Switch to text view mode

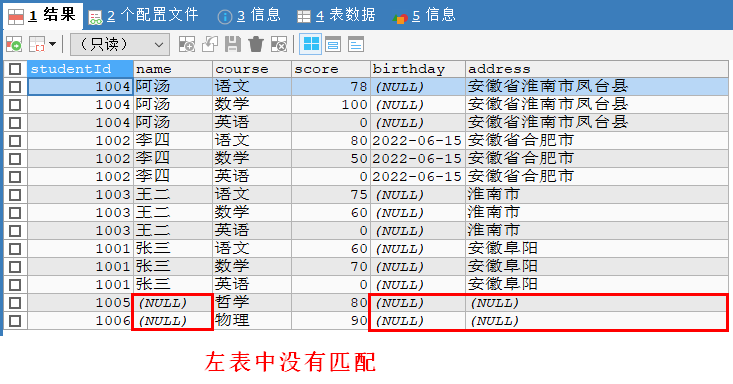[356, 44]
